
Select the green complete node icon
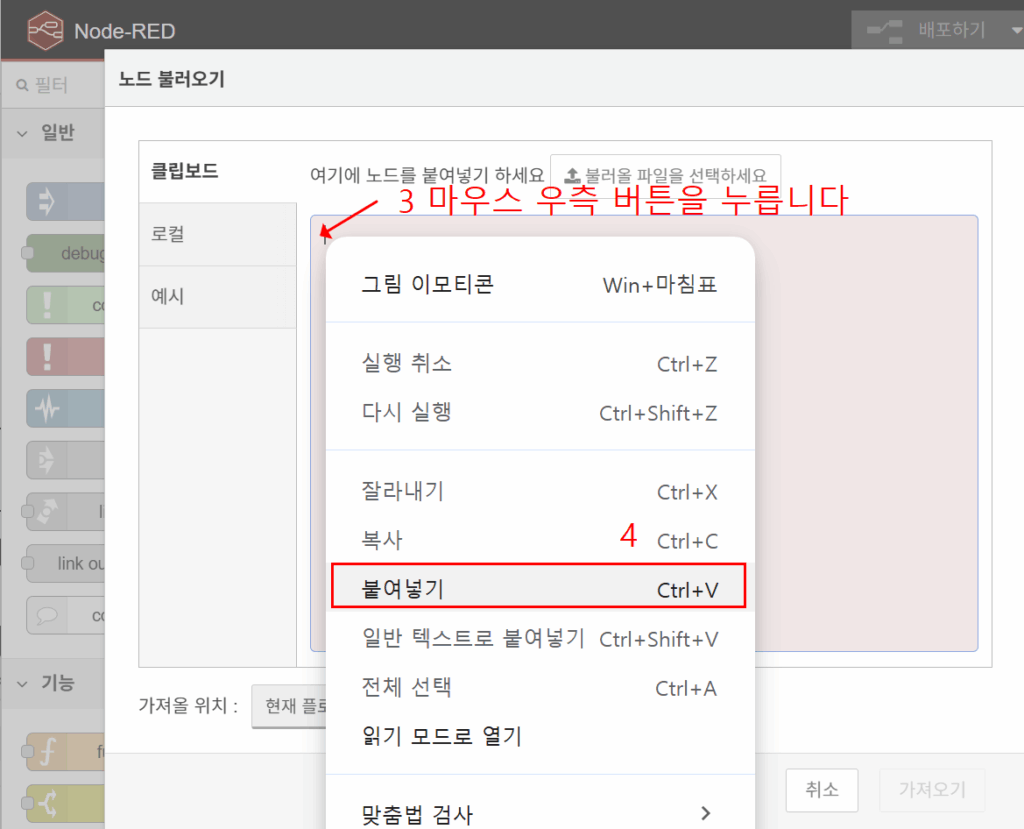tap(45, 304)
